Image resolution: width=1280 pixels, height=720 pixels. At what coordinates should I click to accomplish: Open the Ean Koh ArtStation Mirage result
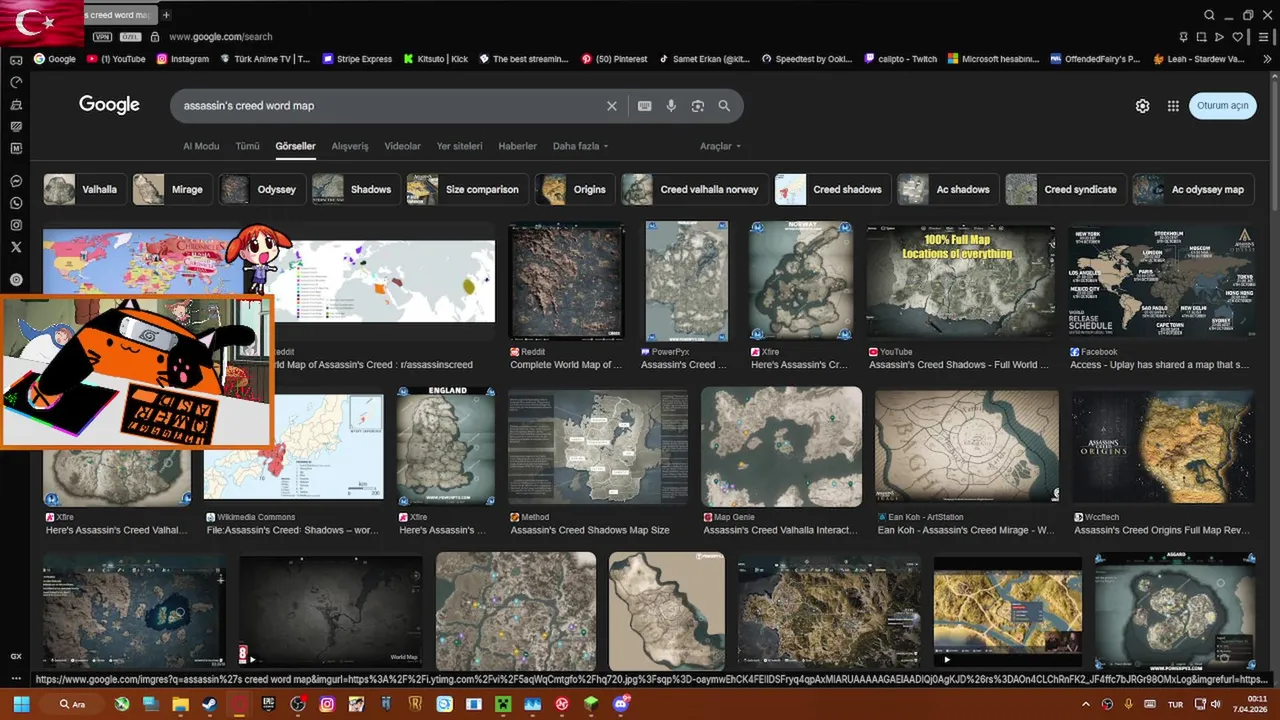967,446
